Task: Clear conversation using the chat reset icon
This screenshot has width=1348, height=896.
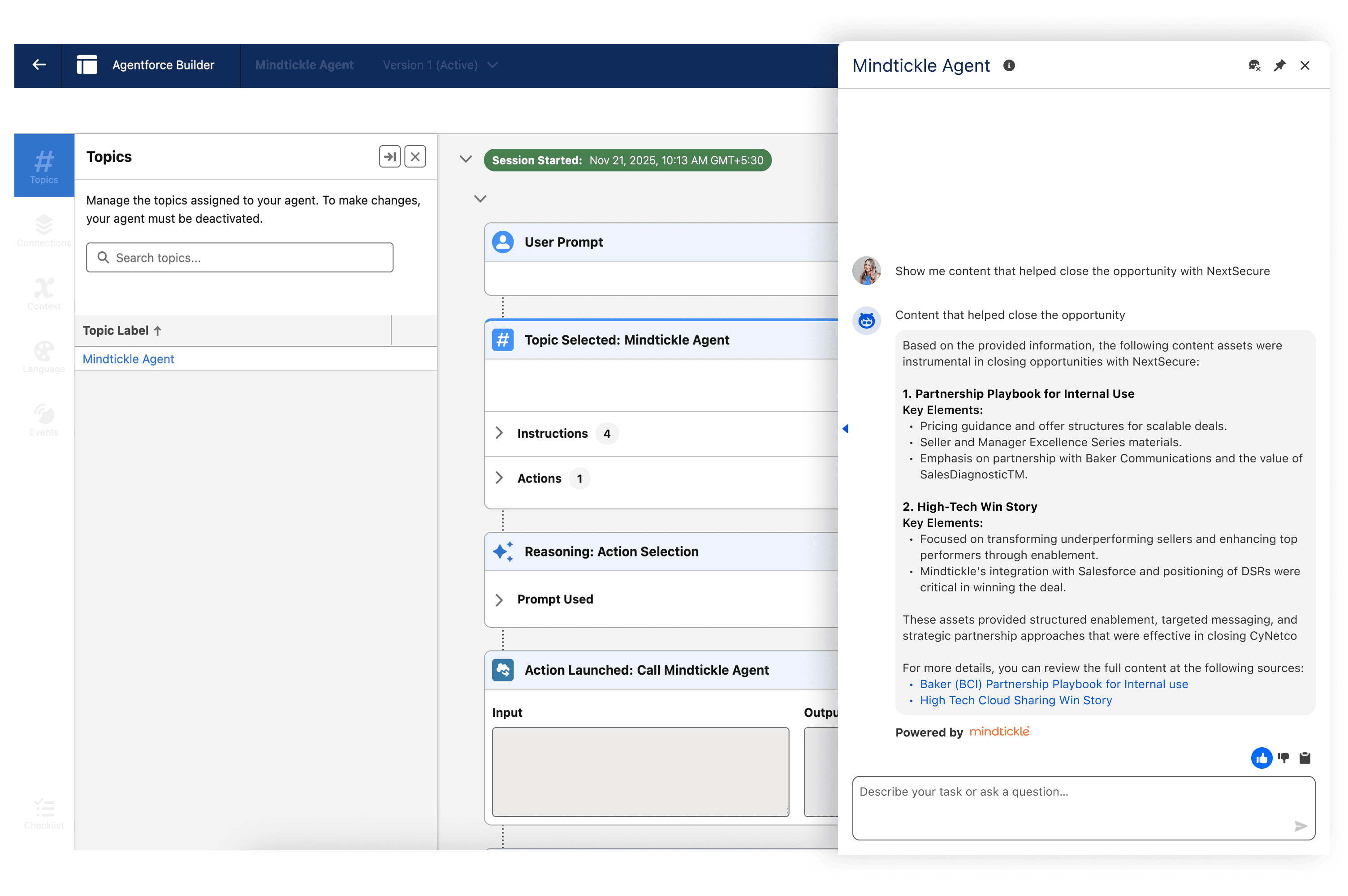Action: pyautogui.click(x=1254, y=65)
